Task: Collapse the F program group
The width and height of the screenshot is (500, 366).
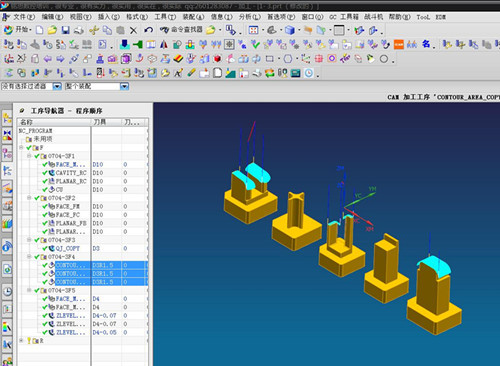Action: tap(21, 147)
